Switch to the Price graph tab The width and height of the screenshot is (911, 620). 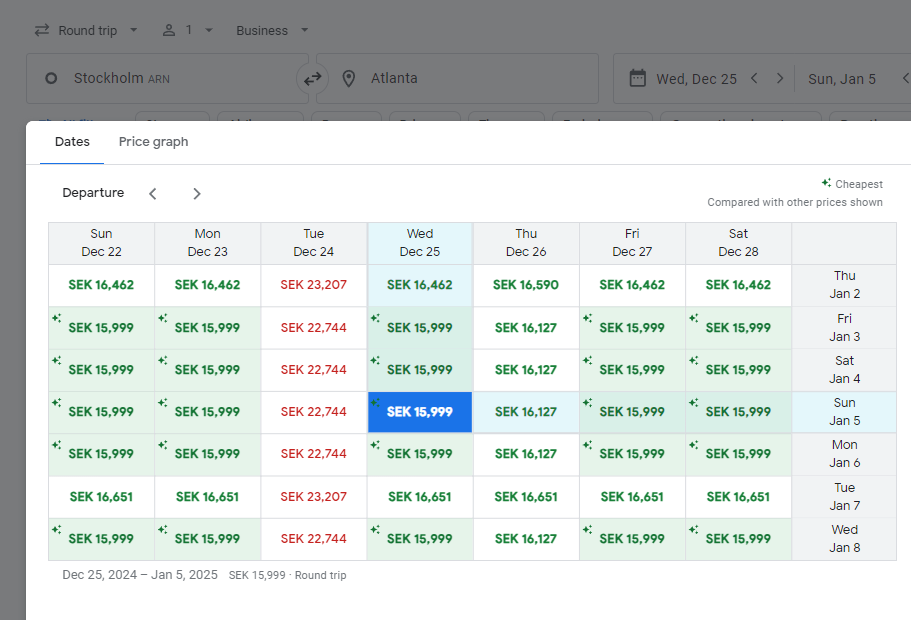(153, 142)
